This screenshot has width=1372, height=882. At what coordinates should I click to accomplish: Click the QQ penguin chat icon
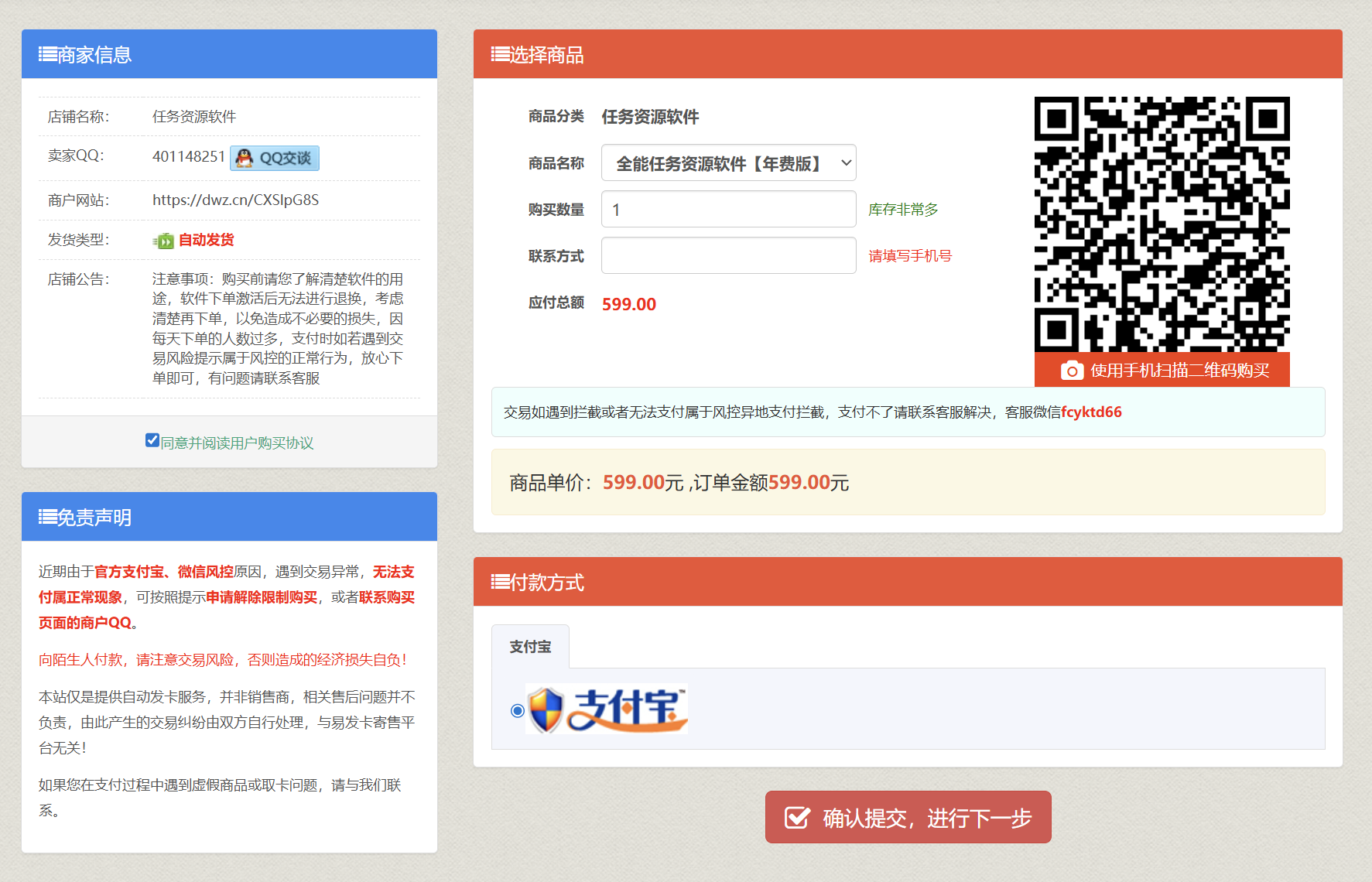pos(245,158)
